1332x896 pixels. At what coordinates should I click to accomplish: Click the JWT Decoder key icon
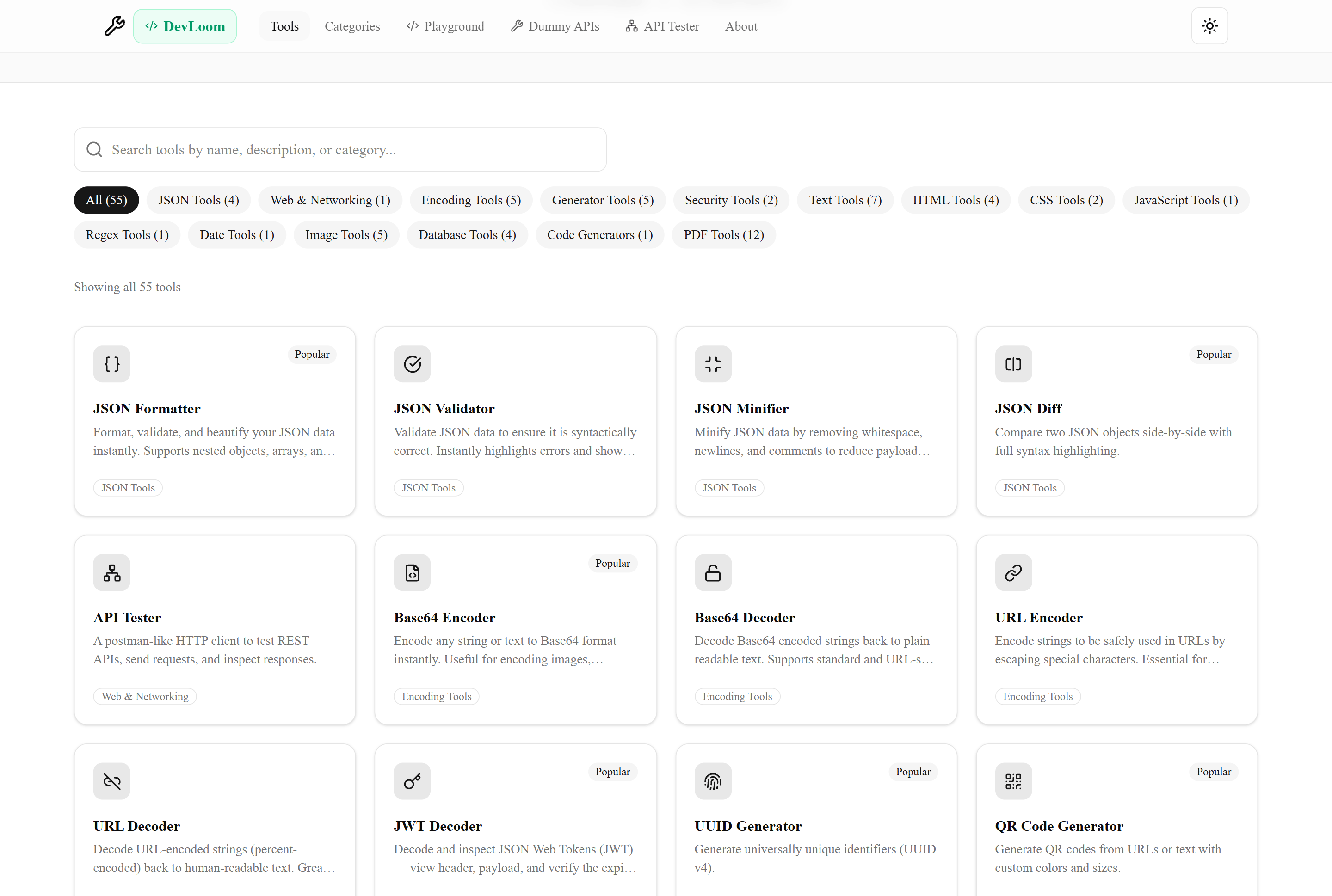(412, 781)
